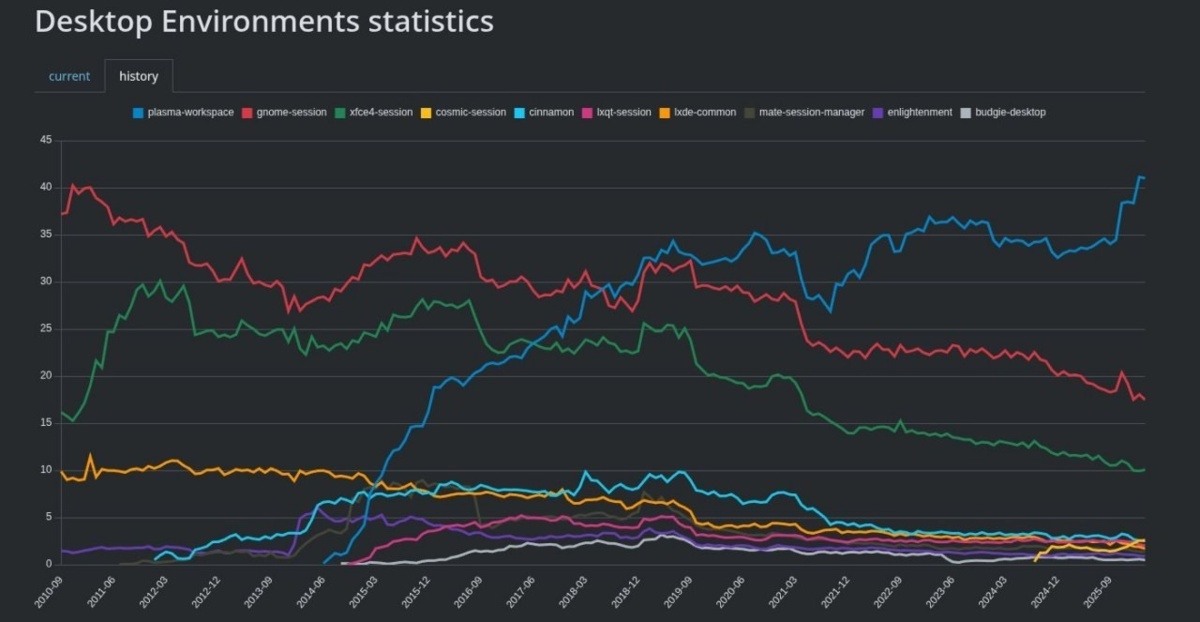Click the orange lxde-common legend swatch

664,112
